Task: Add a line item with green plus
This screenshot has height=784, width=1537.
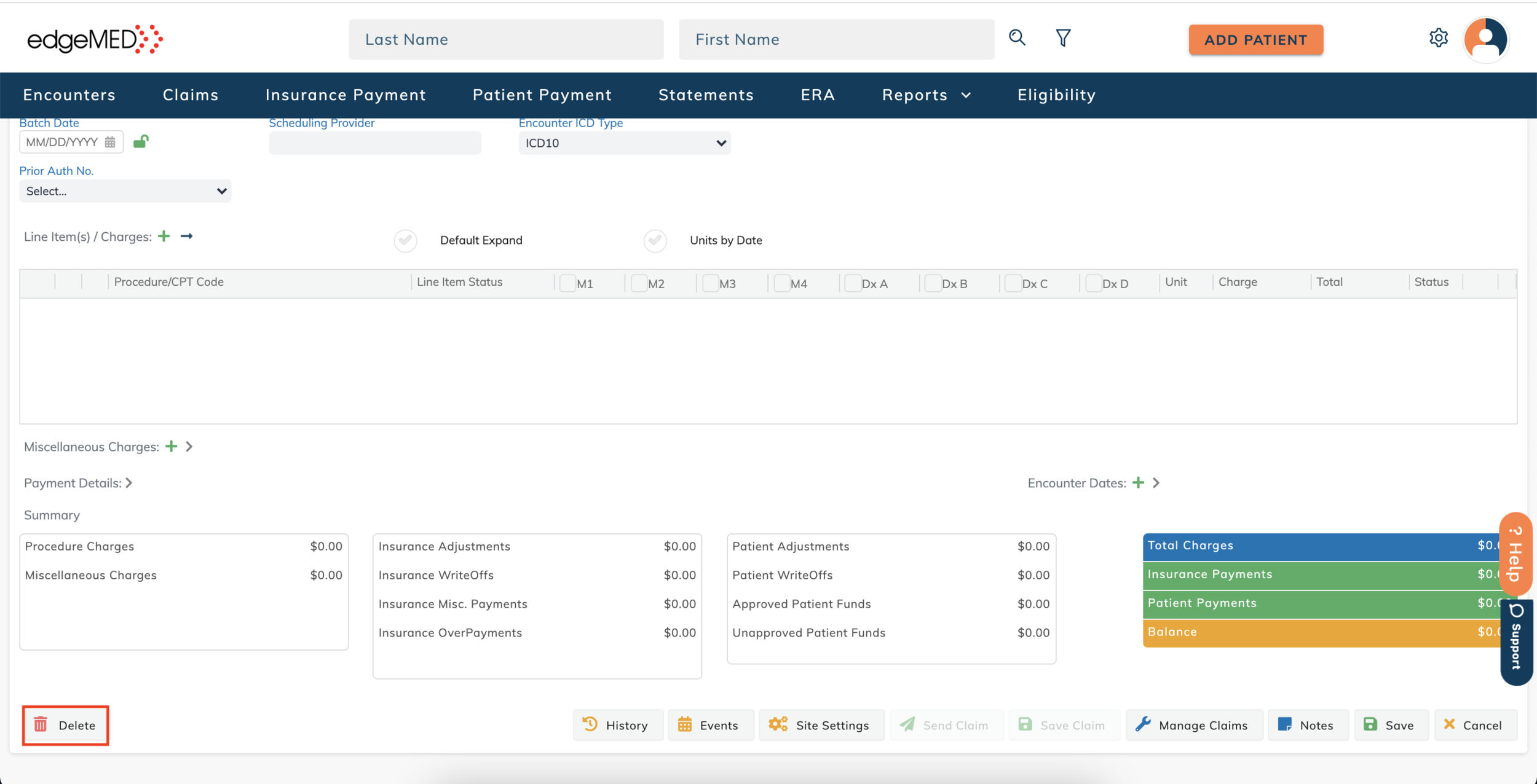Action: click(x=164, y=237)
